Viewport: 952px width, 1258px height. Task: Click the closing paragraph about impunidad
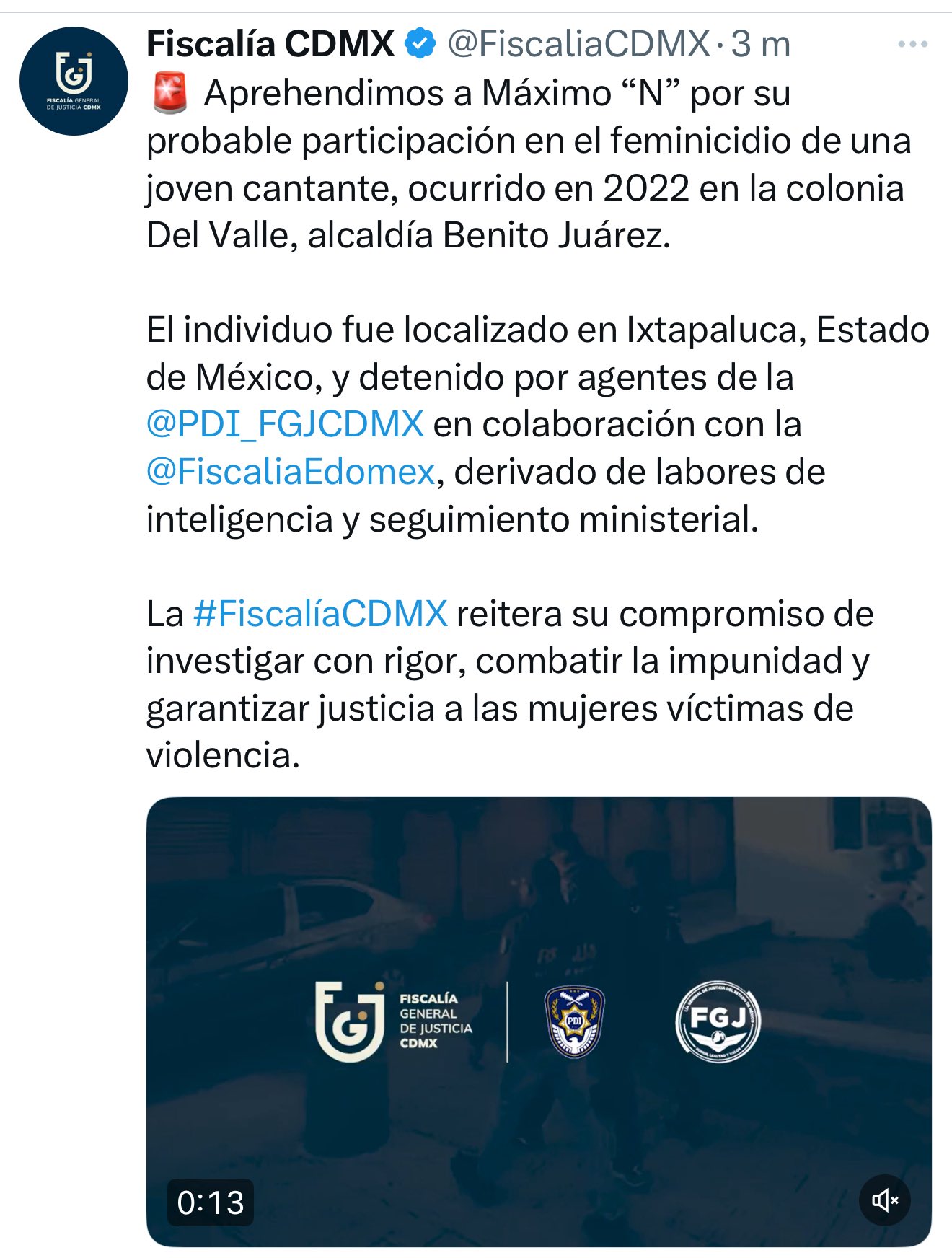tap(509, 685)
